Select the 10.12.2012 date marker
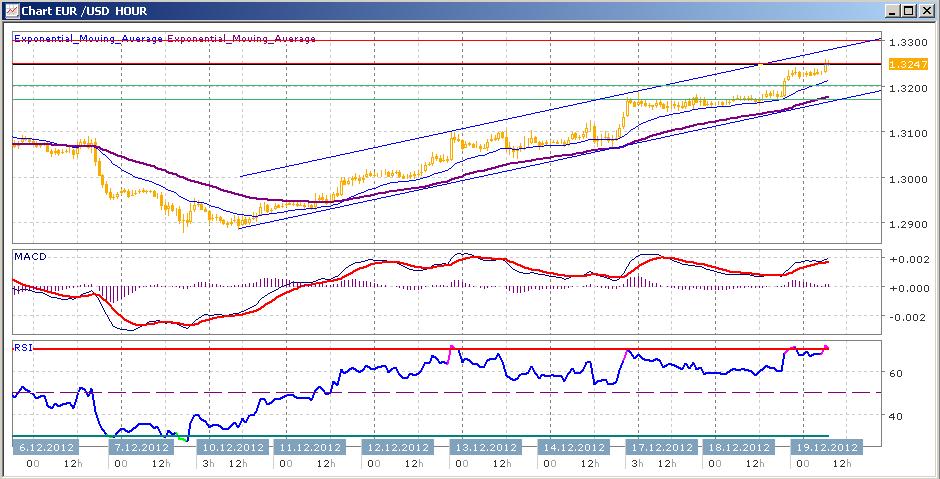Screen dimensions: 940x479 point(231,447)
